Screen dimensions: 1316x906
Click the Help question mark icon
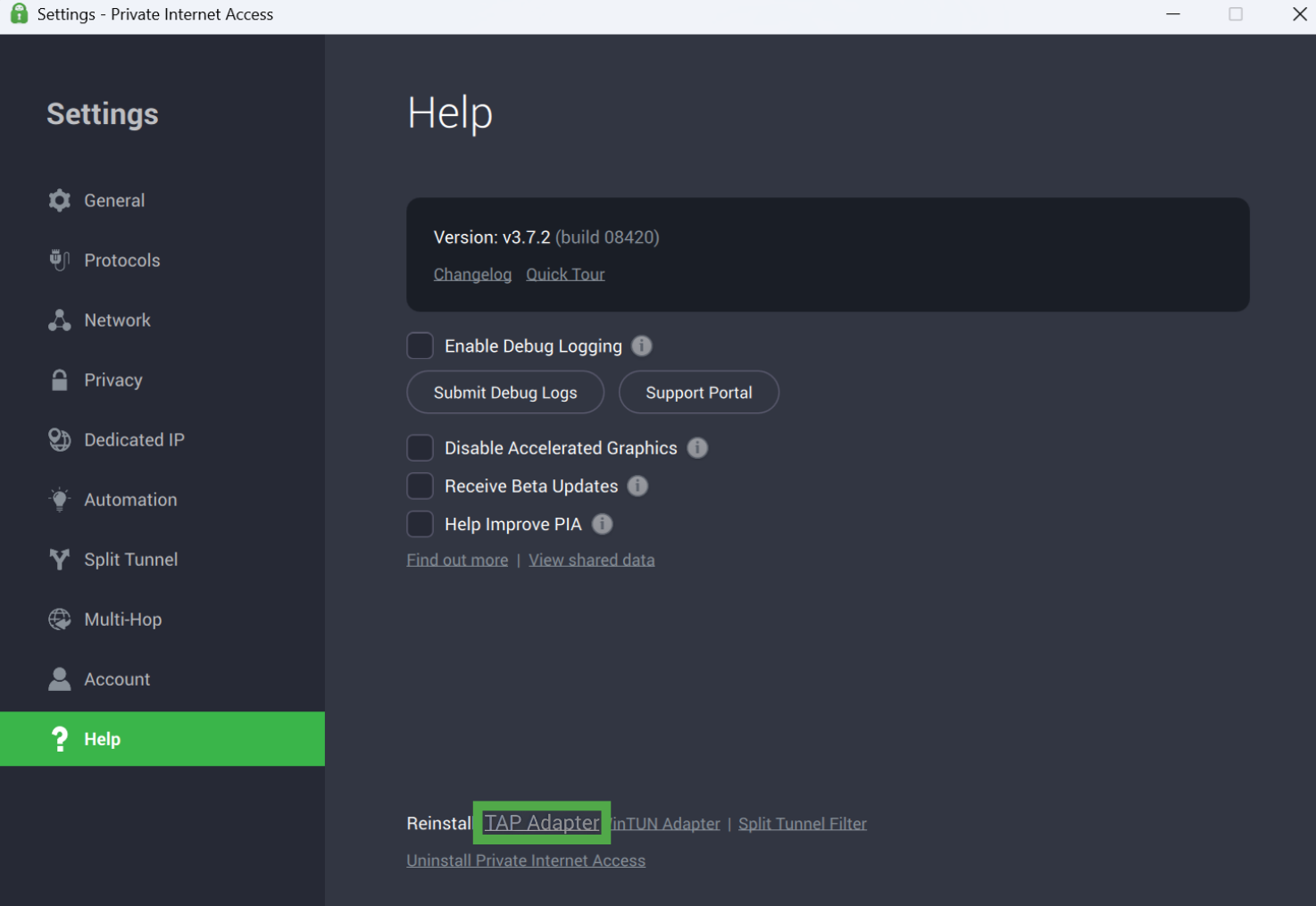[60, 739]
